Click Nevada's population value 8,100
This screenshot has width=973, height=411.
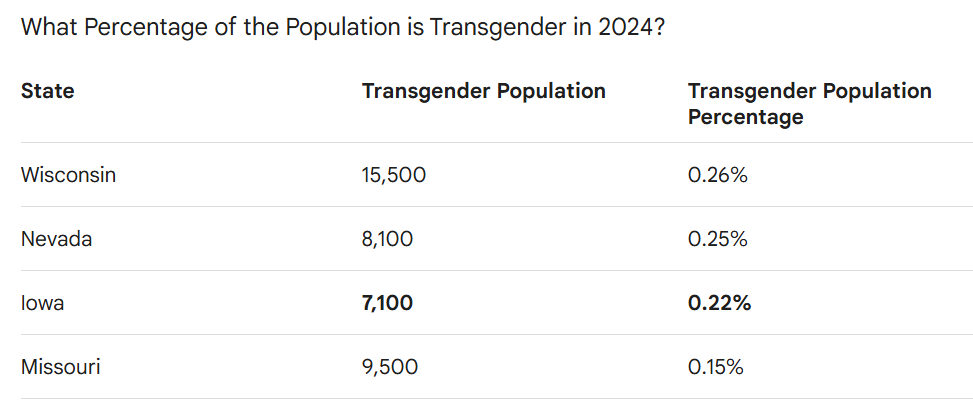[387, 239]
